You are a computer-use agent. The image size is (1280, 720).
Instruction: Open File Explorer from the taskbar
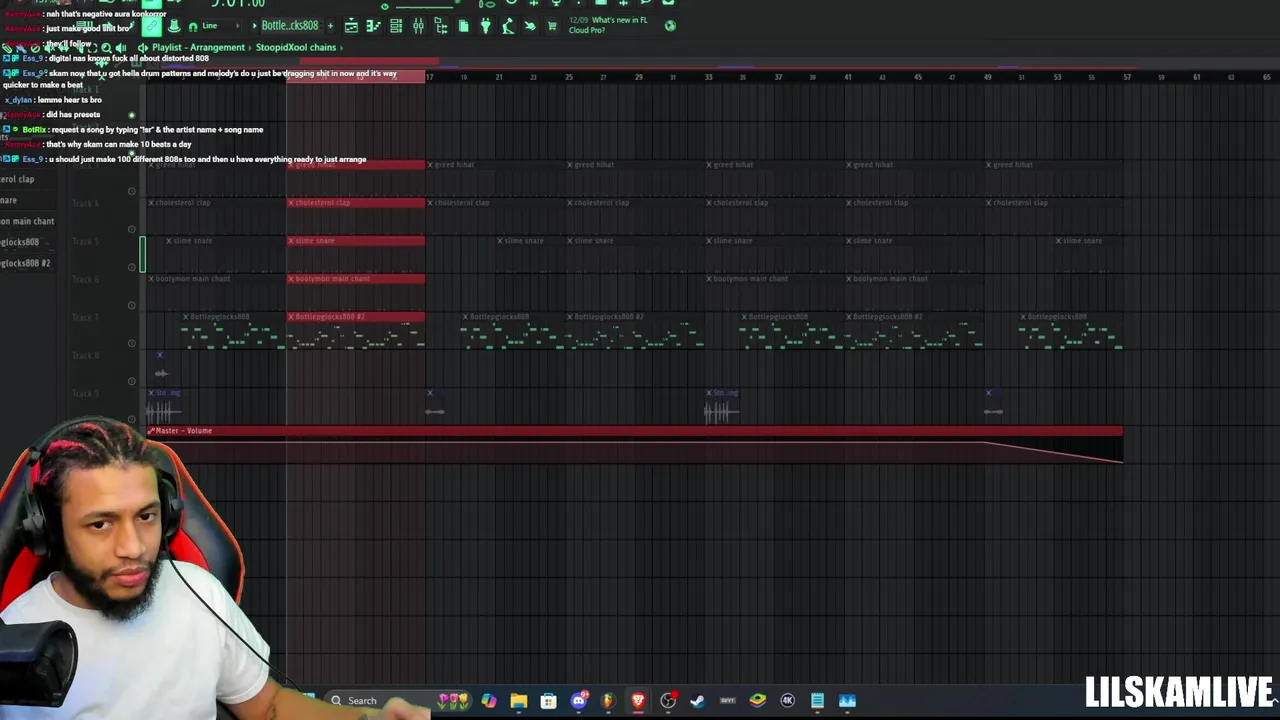click(518, 701)
